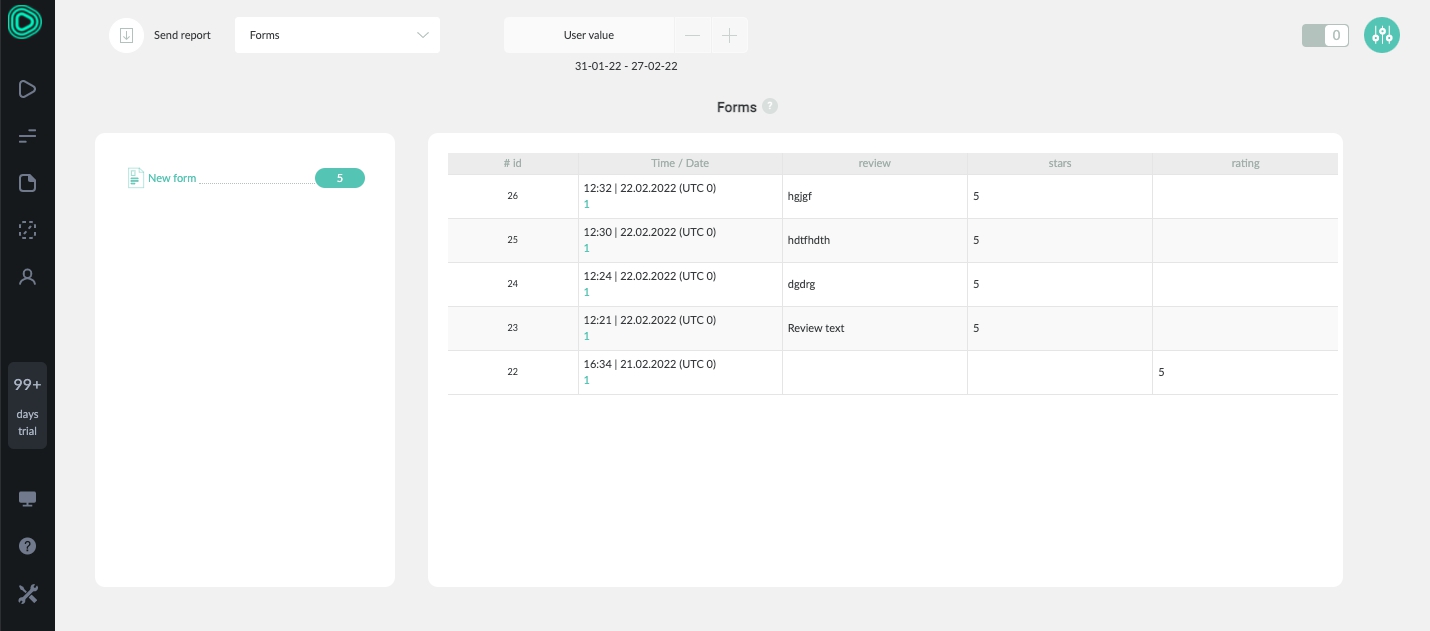Click the minus button beside User value

692,35
